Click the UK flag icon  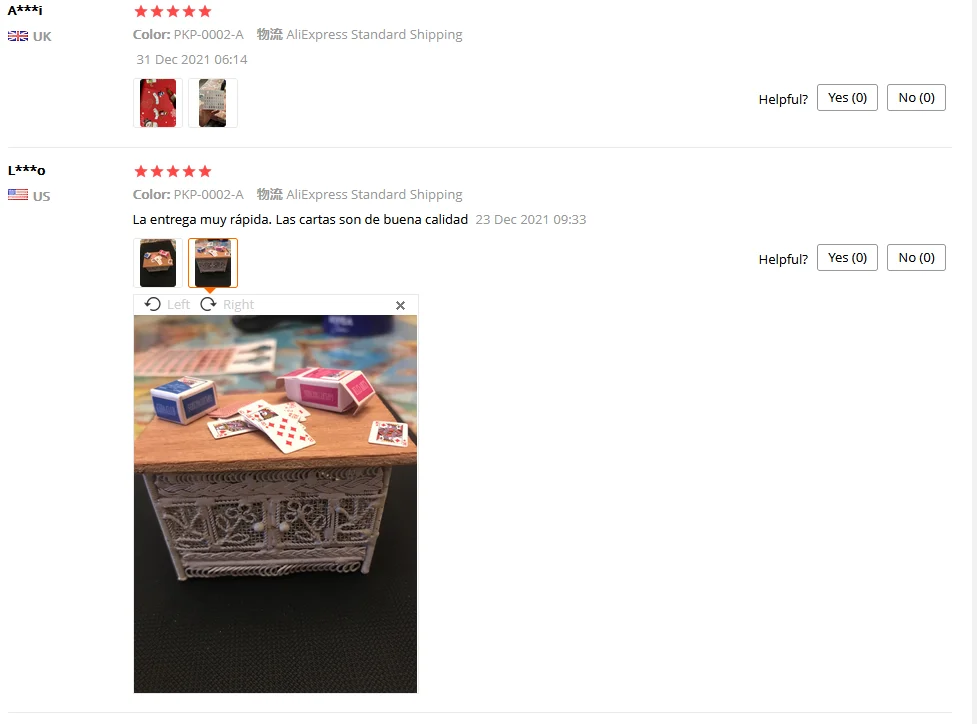point(17,36)
